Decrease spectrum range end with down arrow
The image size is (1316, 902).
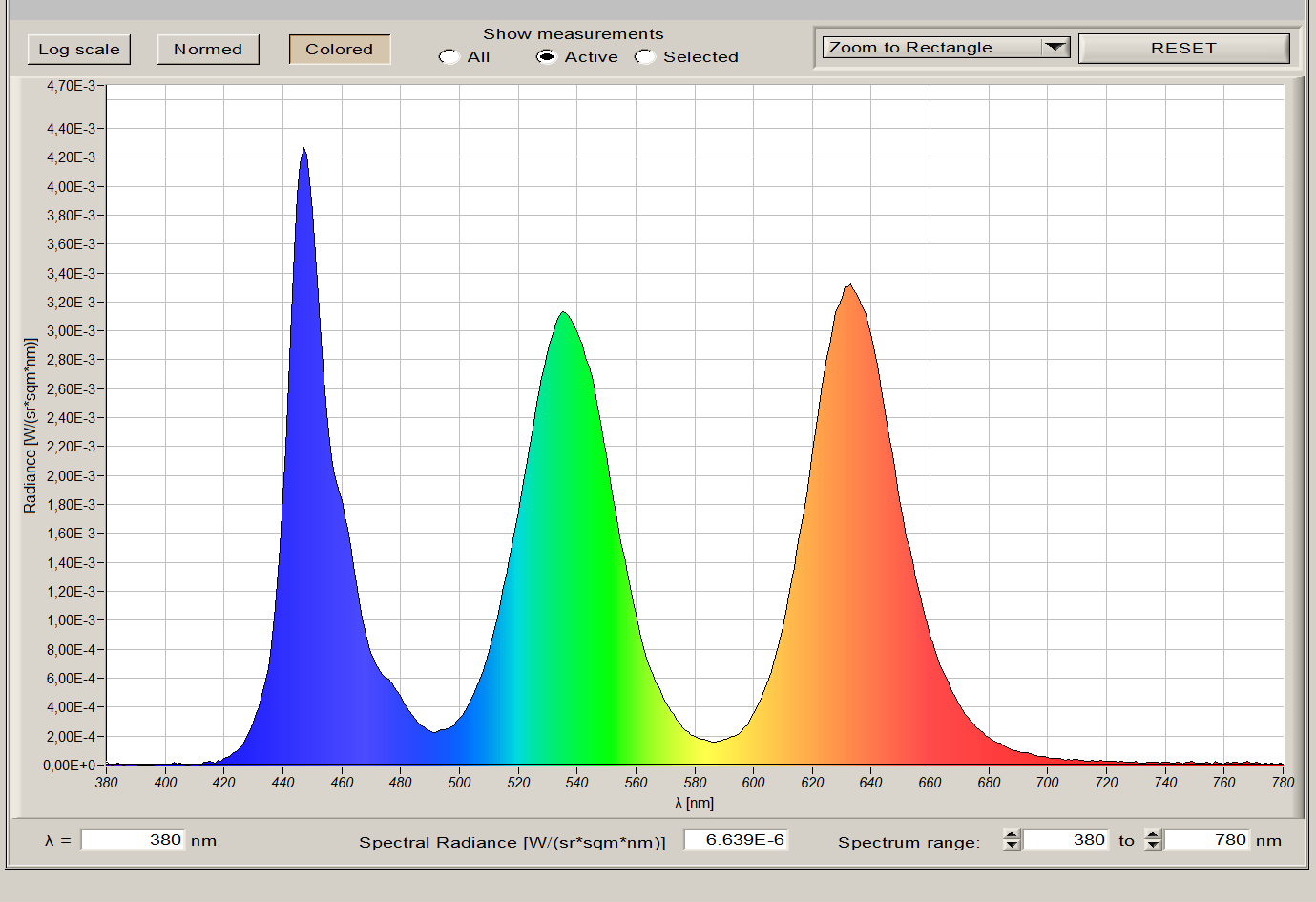[x=1153, y=846]
